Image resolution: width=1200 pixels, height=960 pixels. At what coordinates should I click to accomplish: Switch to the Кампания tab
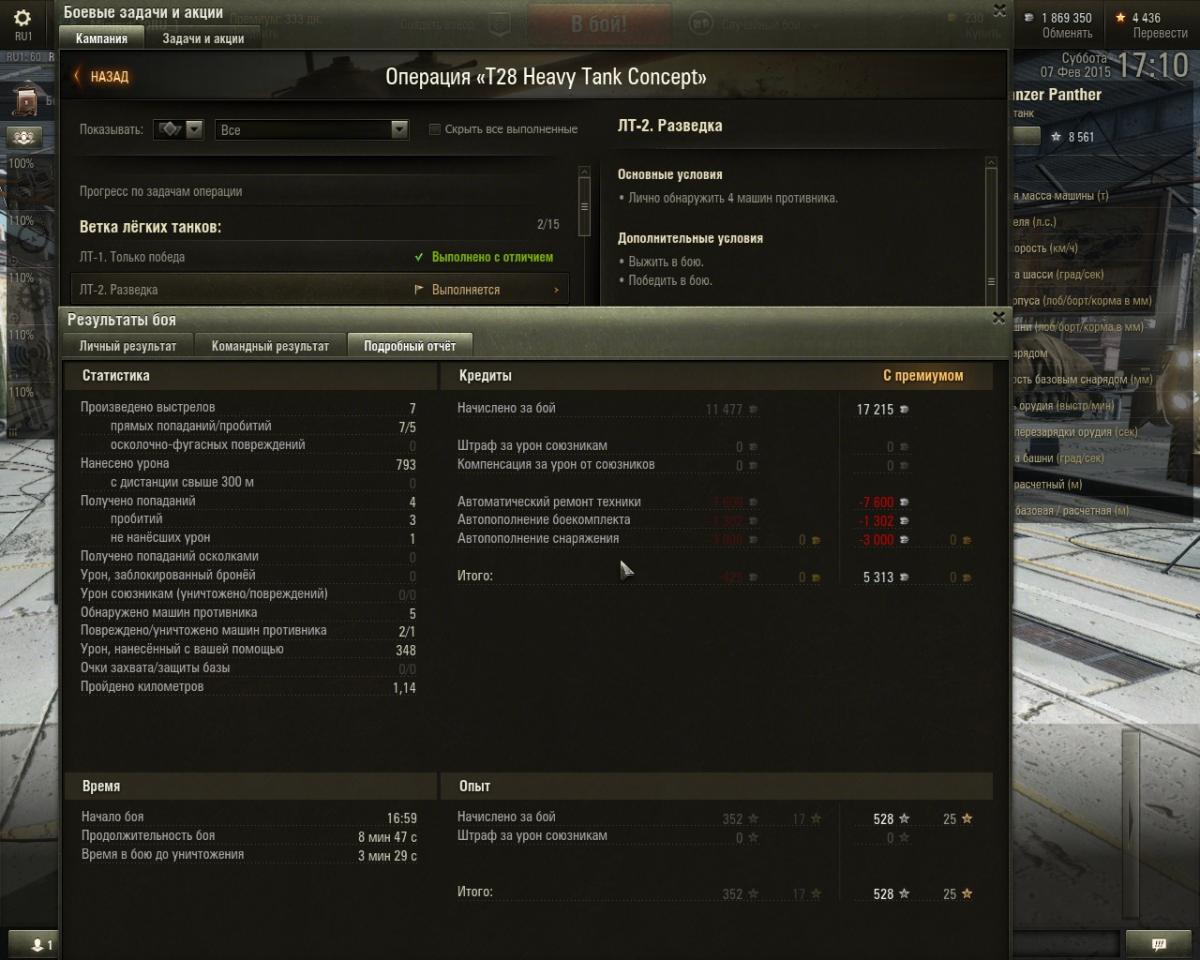101,38
